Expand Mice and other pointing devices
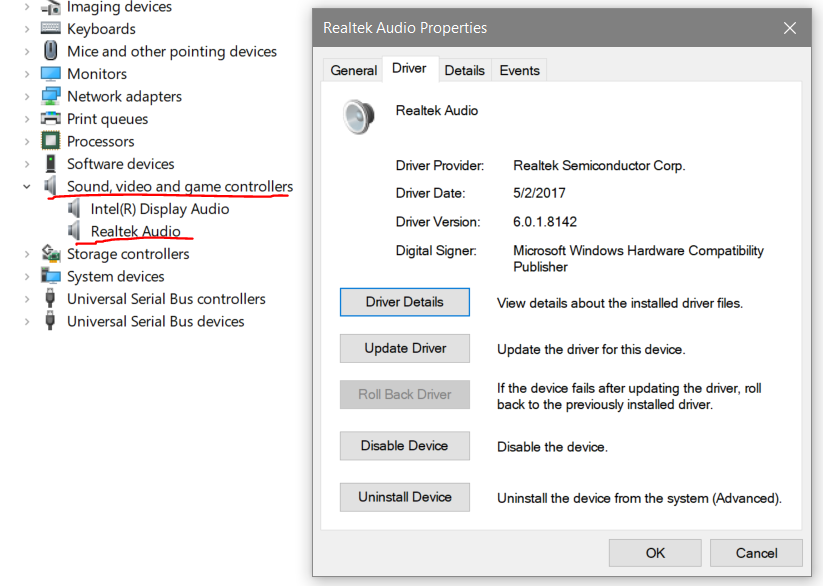 coord(27,51)
